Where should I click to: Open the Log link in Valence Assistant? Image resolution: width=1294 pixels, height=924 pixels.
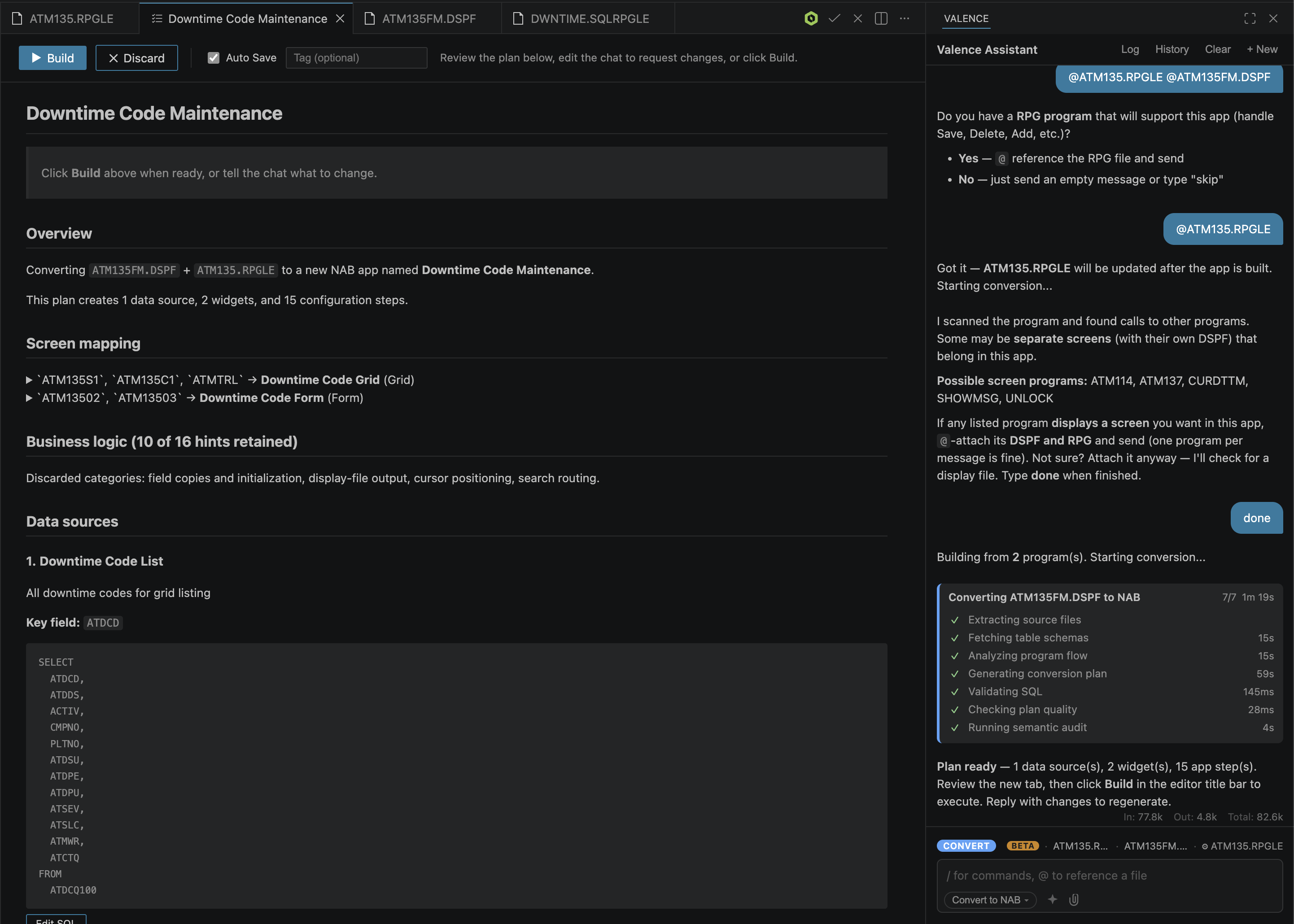[1129, 49]
